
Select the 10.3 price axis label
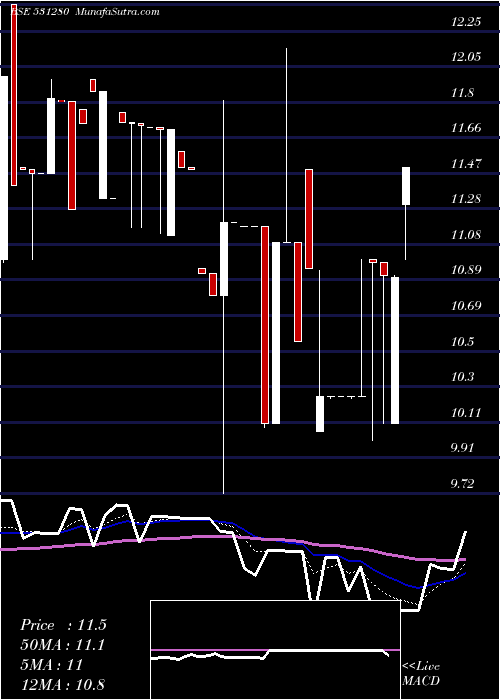click(x=462, y=377)
